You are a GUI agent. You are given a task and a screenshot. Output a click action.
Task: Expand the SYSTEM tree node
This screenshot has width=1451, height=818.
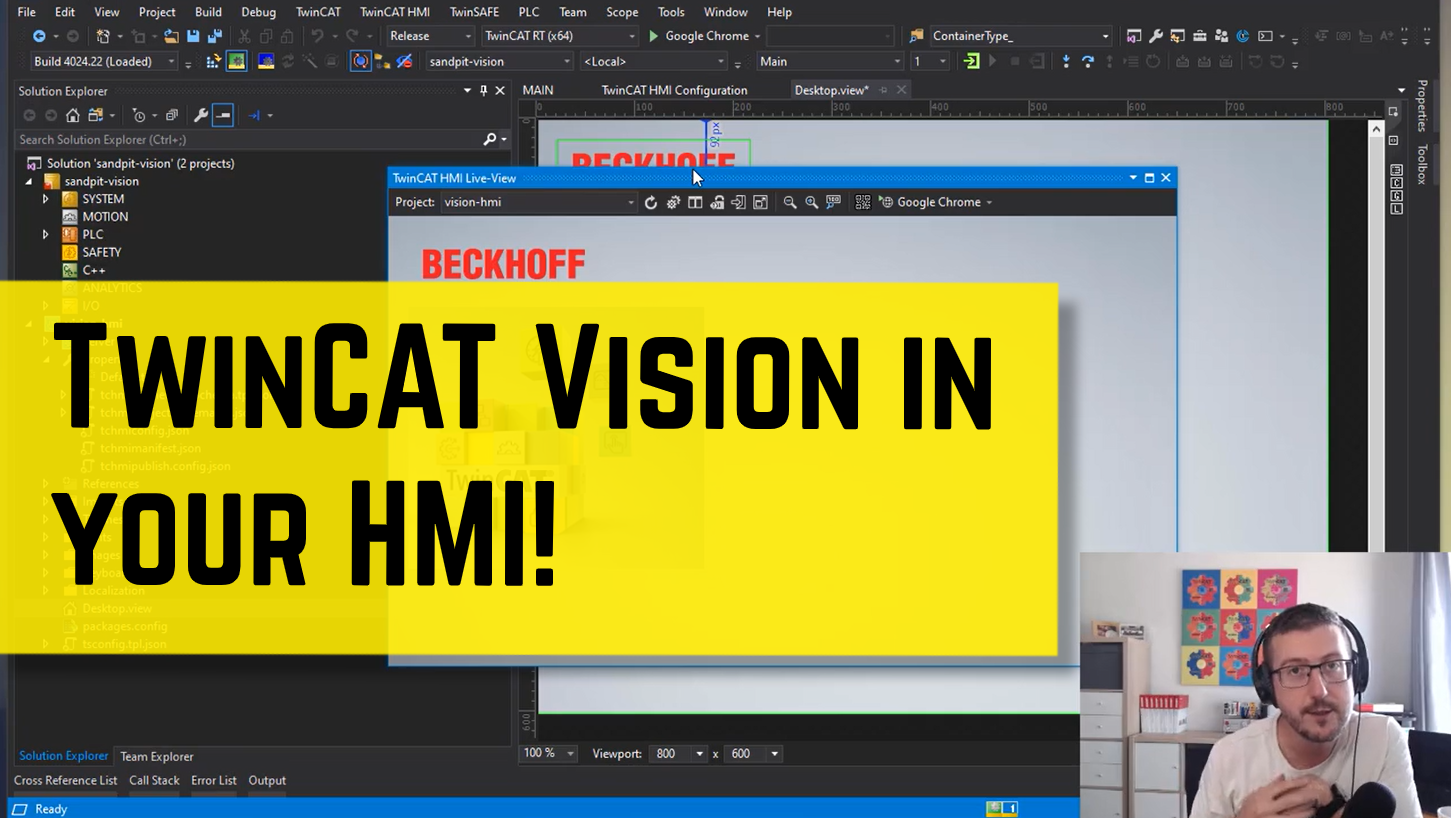(46, 199)
